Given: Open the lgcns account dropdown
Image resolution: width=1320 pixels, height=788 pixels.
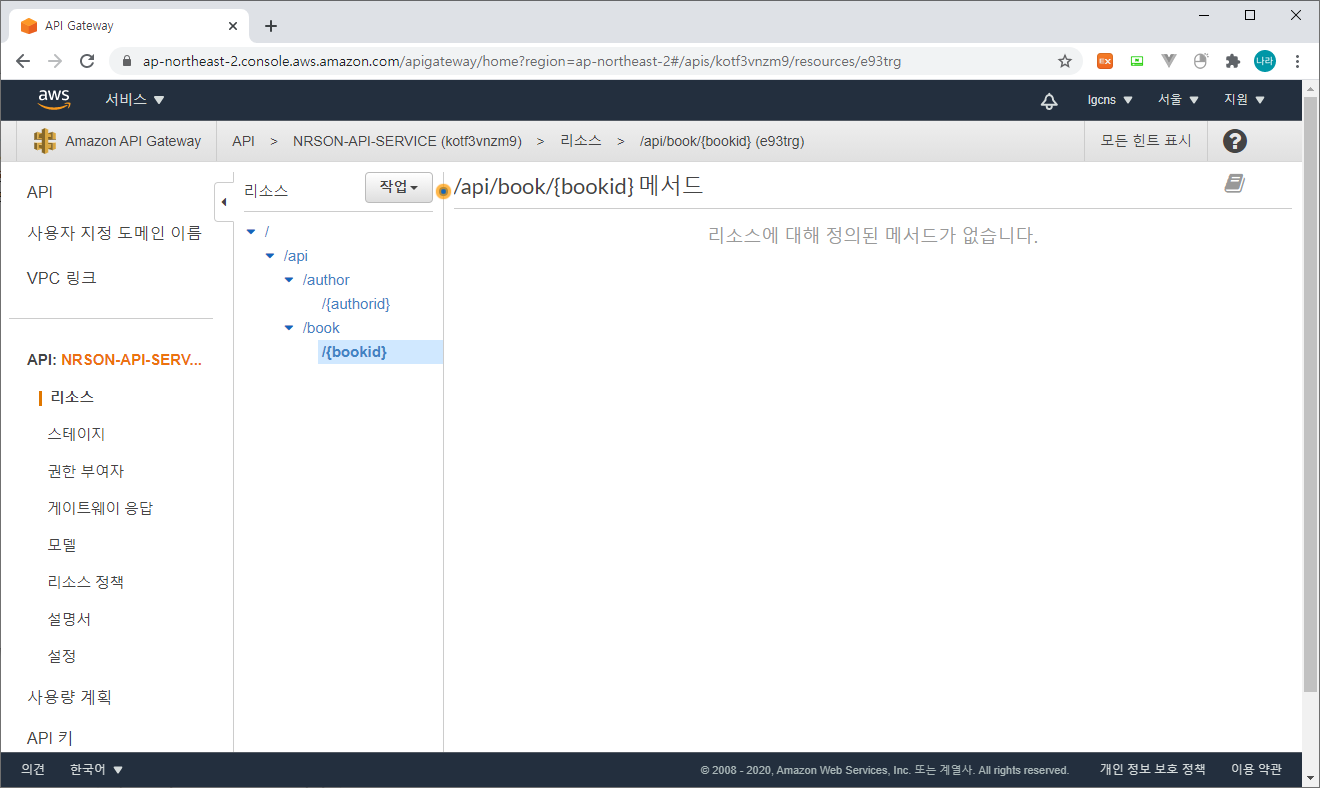Looking at the screenshot, I should pyautogui.click(x=1110, y=100).
